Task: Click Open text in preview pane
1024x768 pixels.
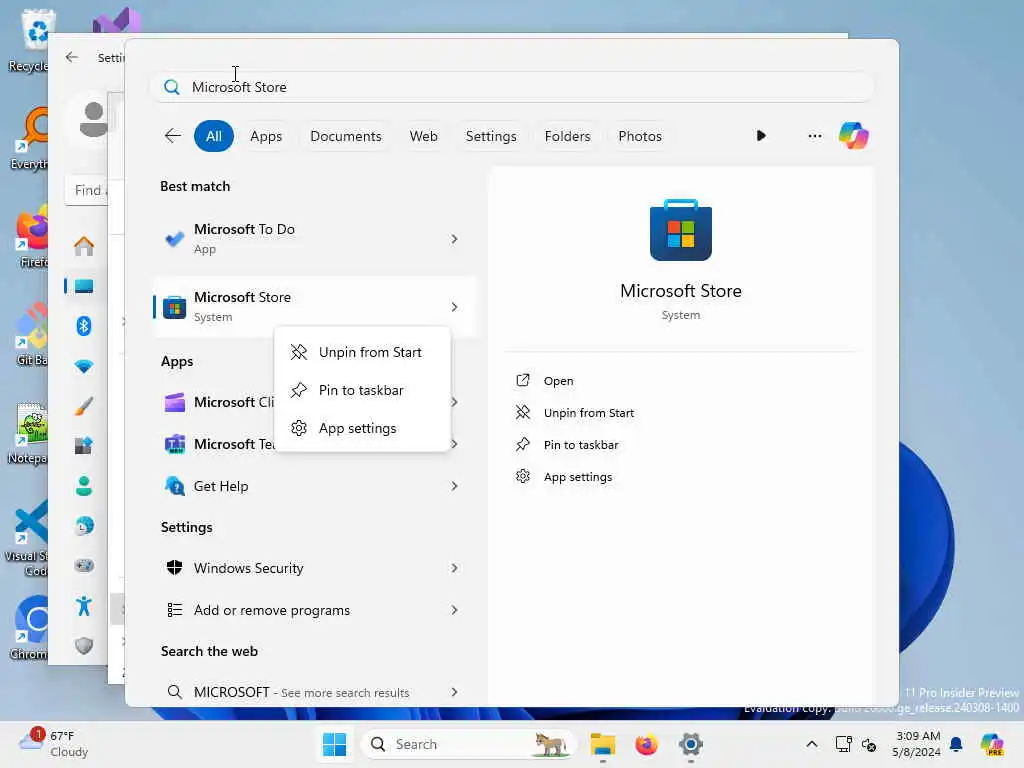Action: [x=558, y=381]
